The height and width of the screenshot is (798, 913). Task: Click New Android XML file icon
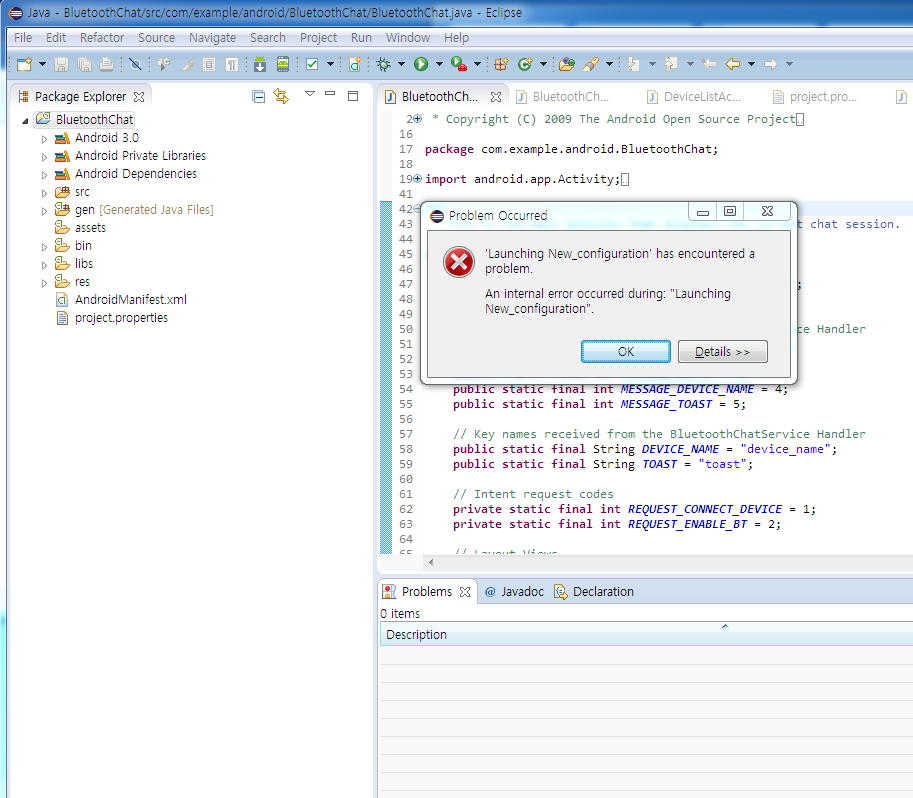pos(355,64)
